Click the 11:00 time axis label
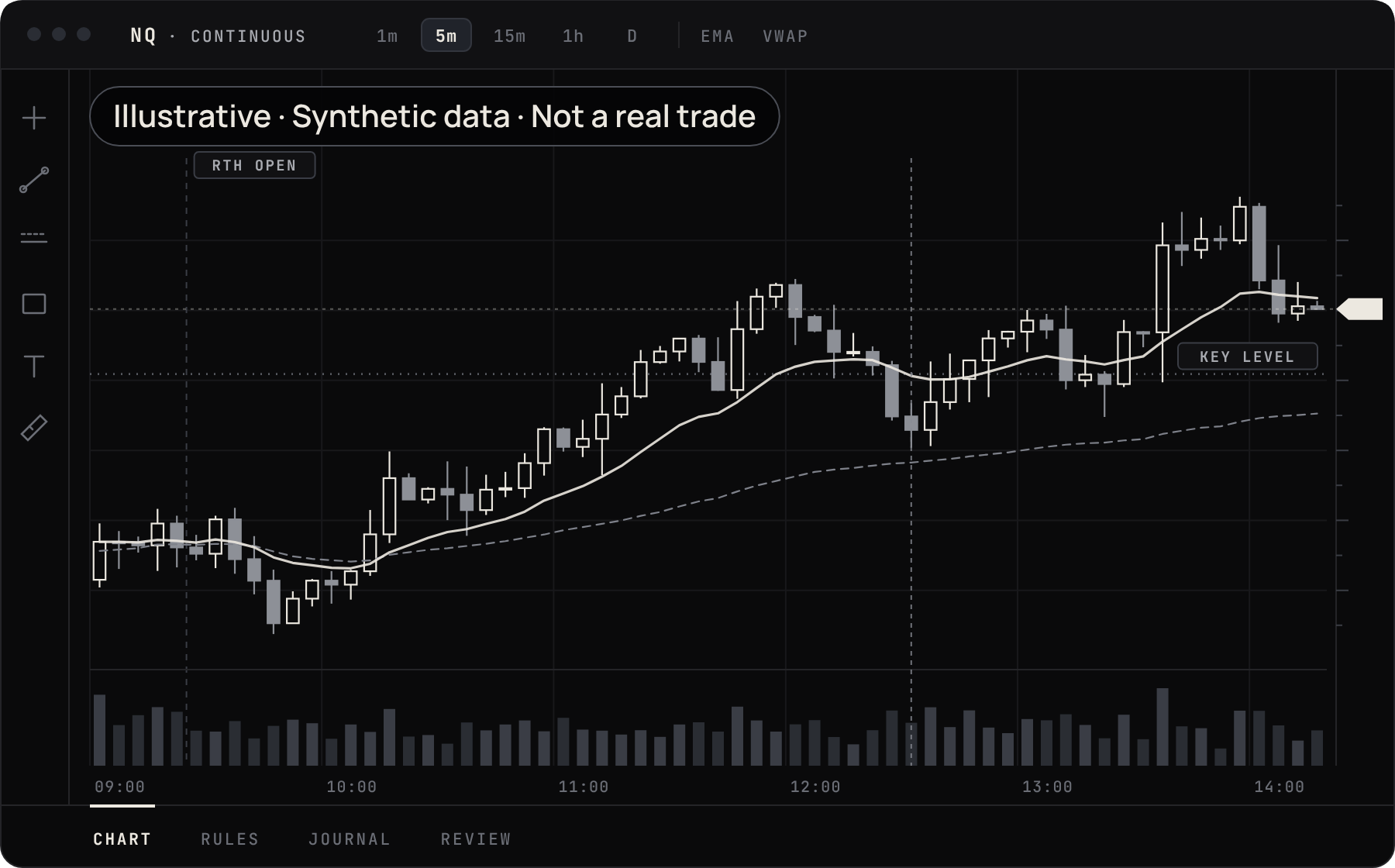Viewport: 1395px width, 868px height. tap(584, 787)
